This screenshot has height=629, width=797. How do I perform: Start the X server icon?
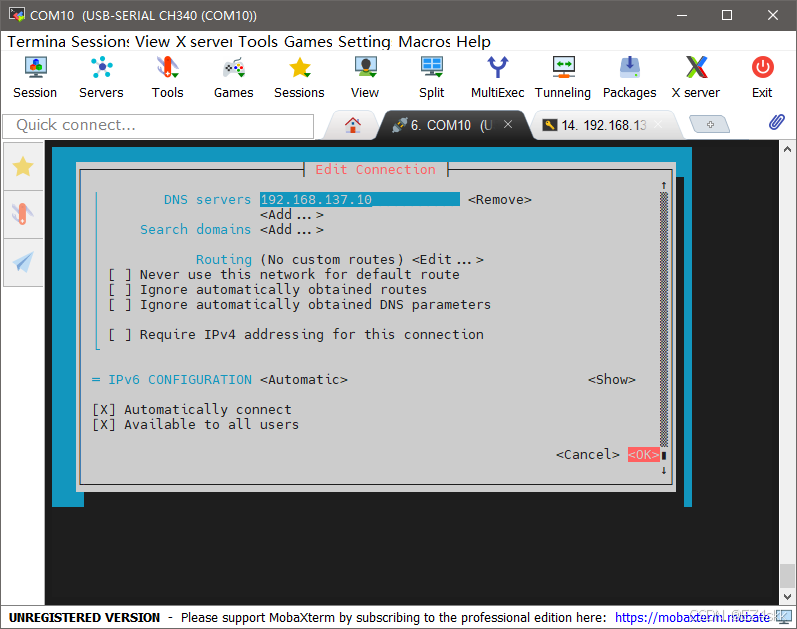(696, 77)
